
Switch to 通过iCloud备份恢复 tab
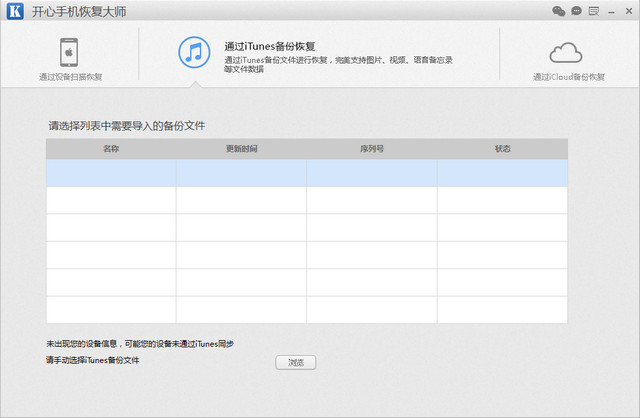[569, 77]
